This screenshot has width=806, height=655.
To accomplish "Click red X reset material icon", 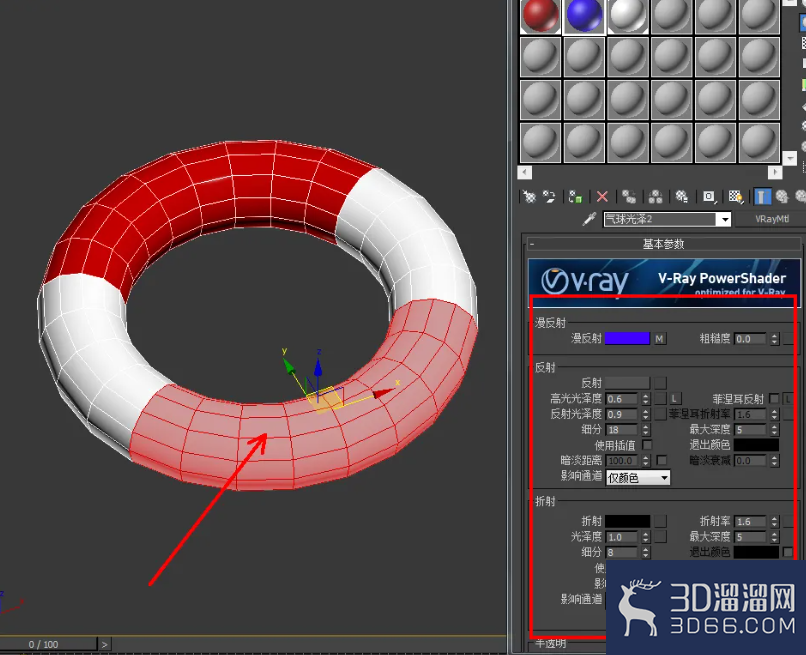I will [x=602, y=196].
